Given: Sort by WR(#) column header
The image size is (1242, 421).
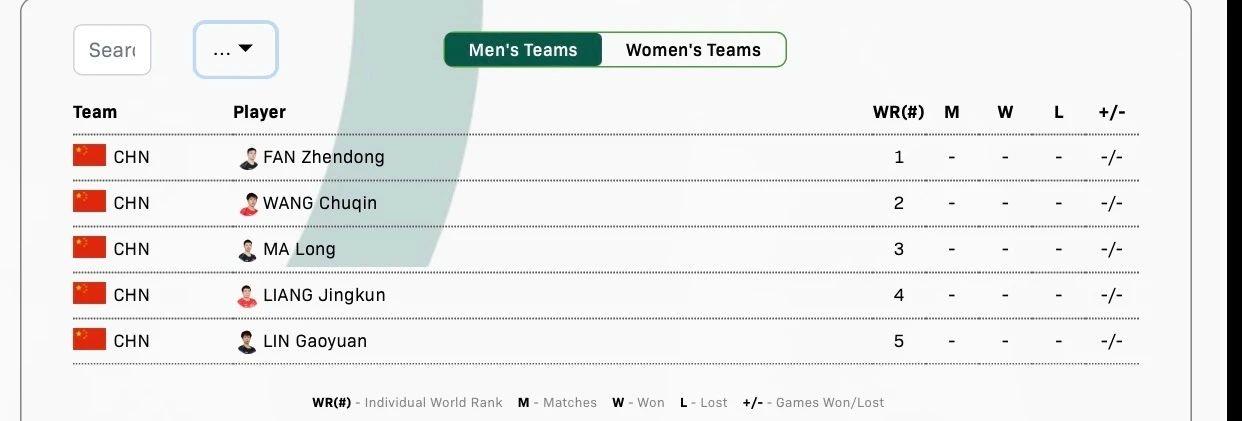Looking at the screenshot, I should pos(898,112).
